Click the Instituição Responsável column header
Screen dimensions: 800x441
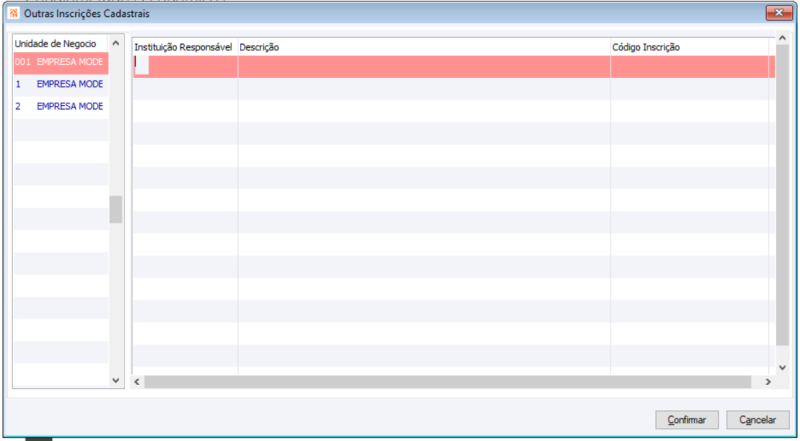coord(184,47)
